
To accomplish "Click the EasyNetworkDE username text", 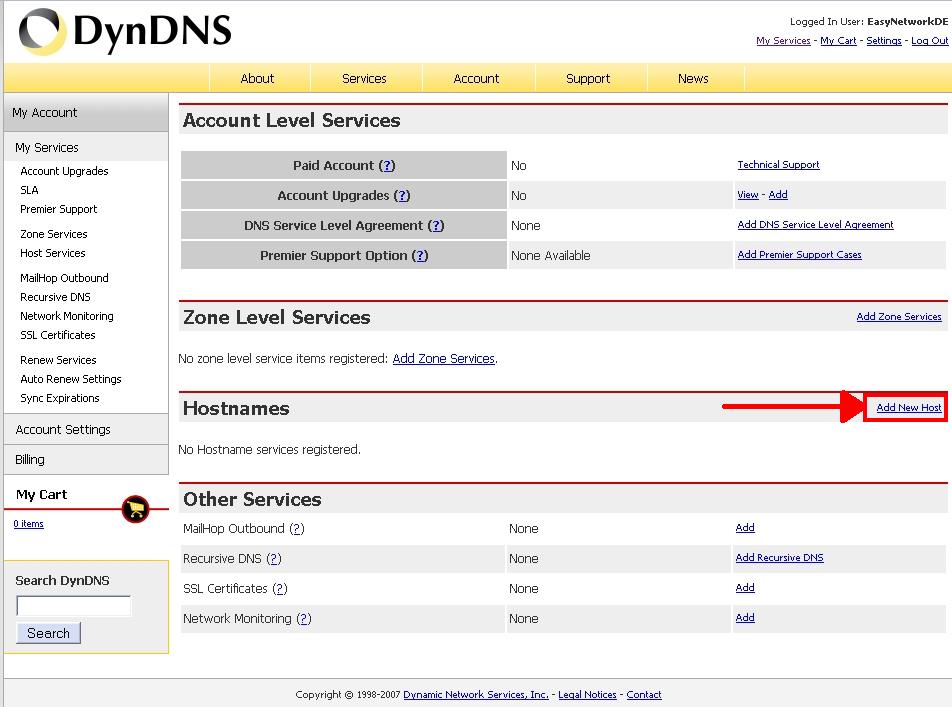I will click(x=908, y=21).
